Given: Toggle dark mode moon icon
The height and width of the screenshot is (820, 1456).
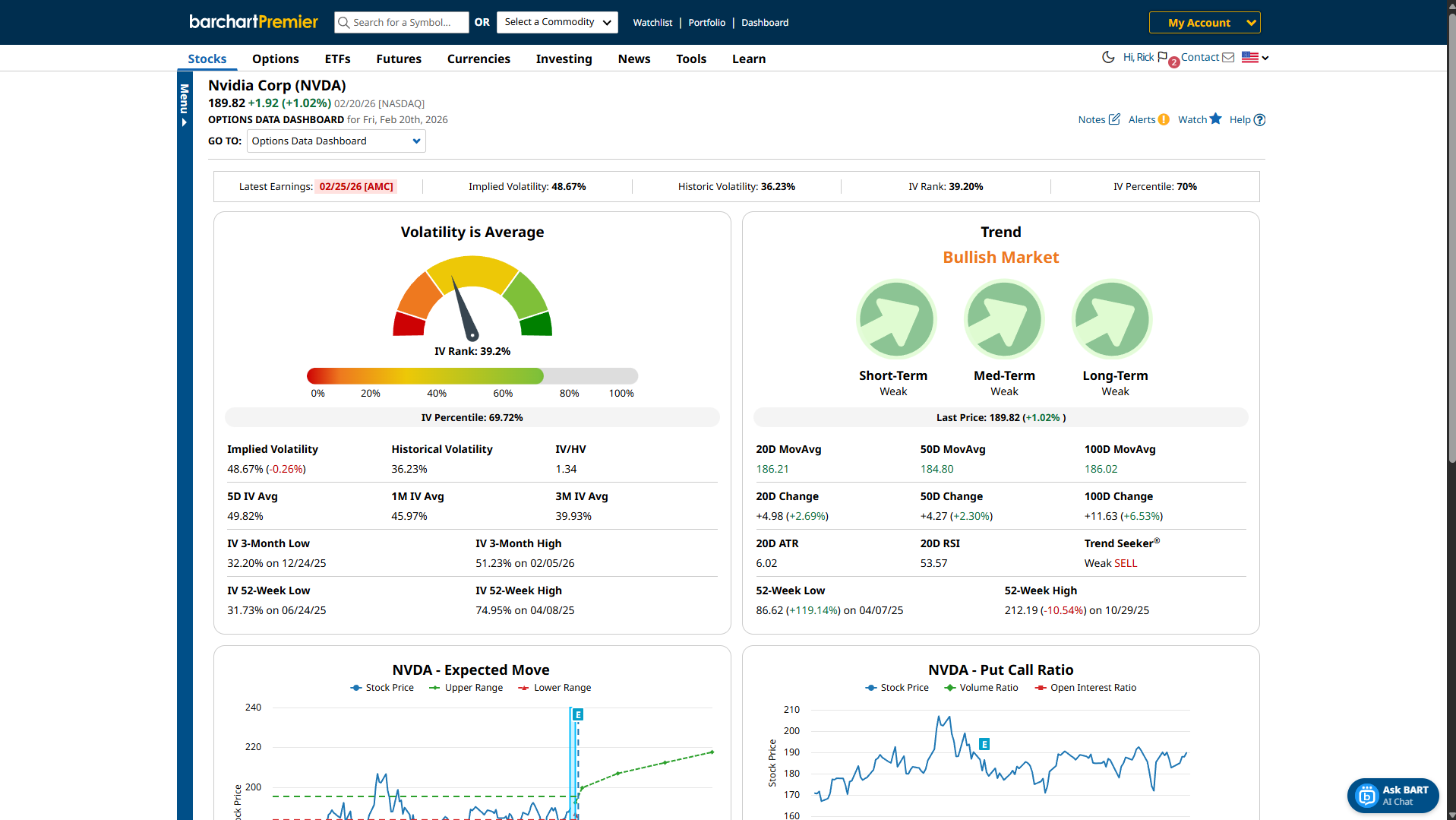Looking at the screenshot, I should pyautogui.click(x=1108, y=57).
